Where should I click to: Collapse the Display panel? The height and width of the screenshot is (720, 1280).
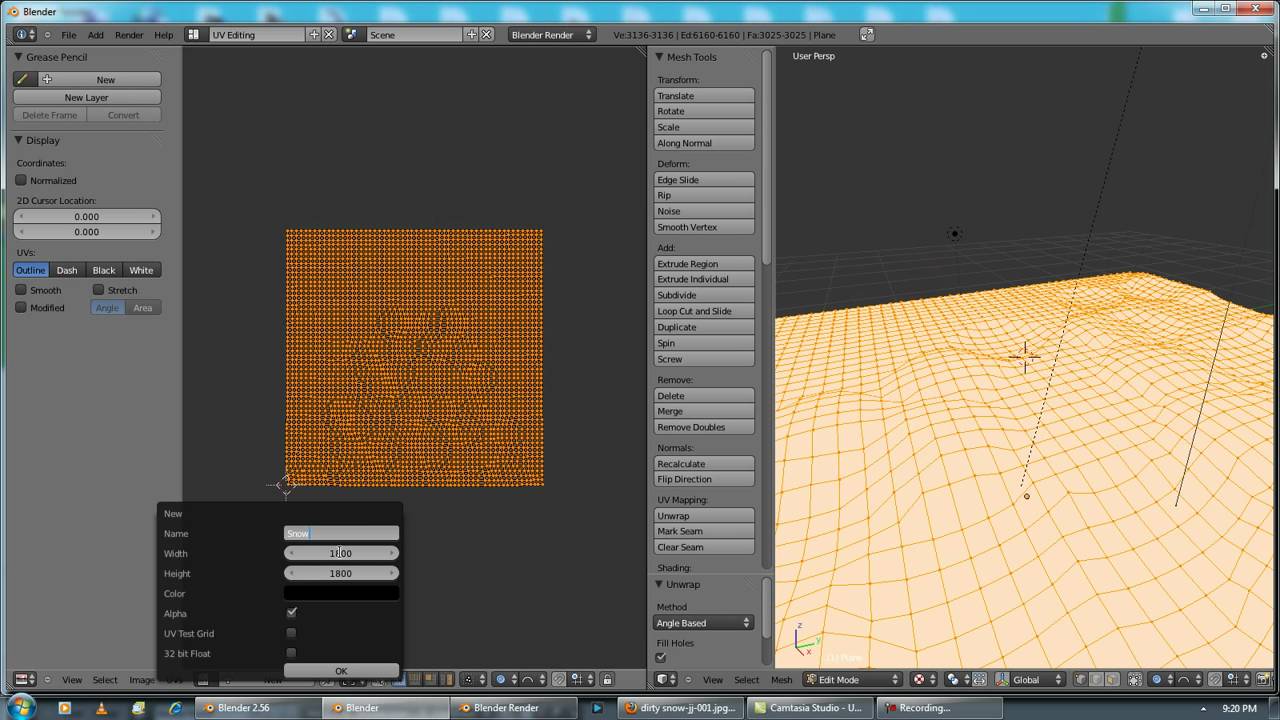pyautogui.click(x=18, y=140)
